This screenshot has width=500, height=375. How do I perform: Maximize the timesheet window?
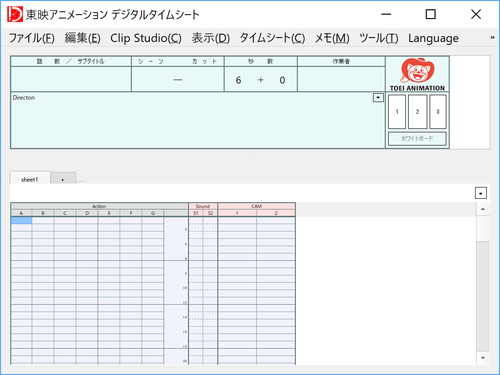[431, 14]
